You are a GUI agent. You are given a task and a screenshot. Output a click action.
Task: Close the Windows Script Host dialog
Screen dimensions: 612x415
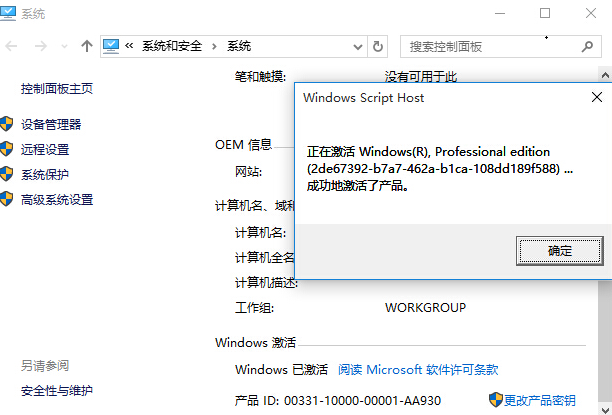coord(597,97)
